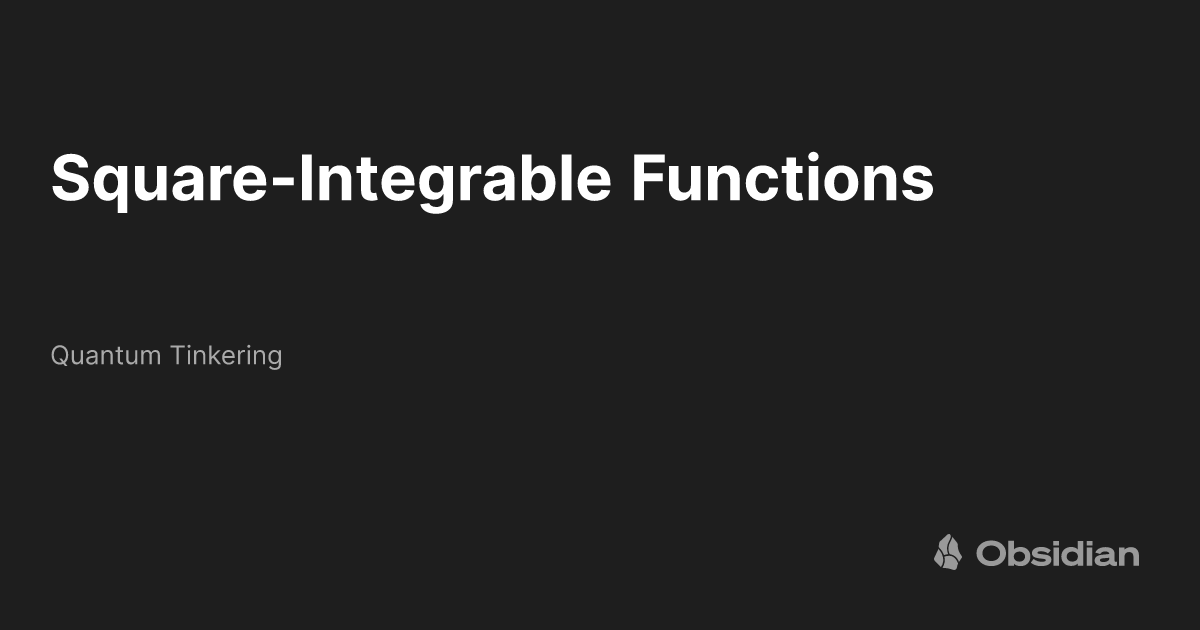Viewport: 1200px width, 630px height.
Task: Click the word Tinkering in the subtitle
Action: [x=225, y=356]
